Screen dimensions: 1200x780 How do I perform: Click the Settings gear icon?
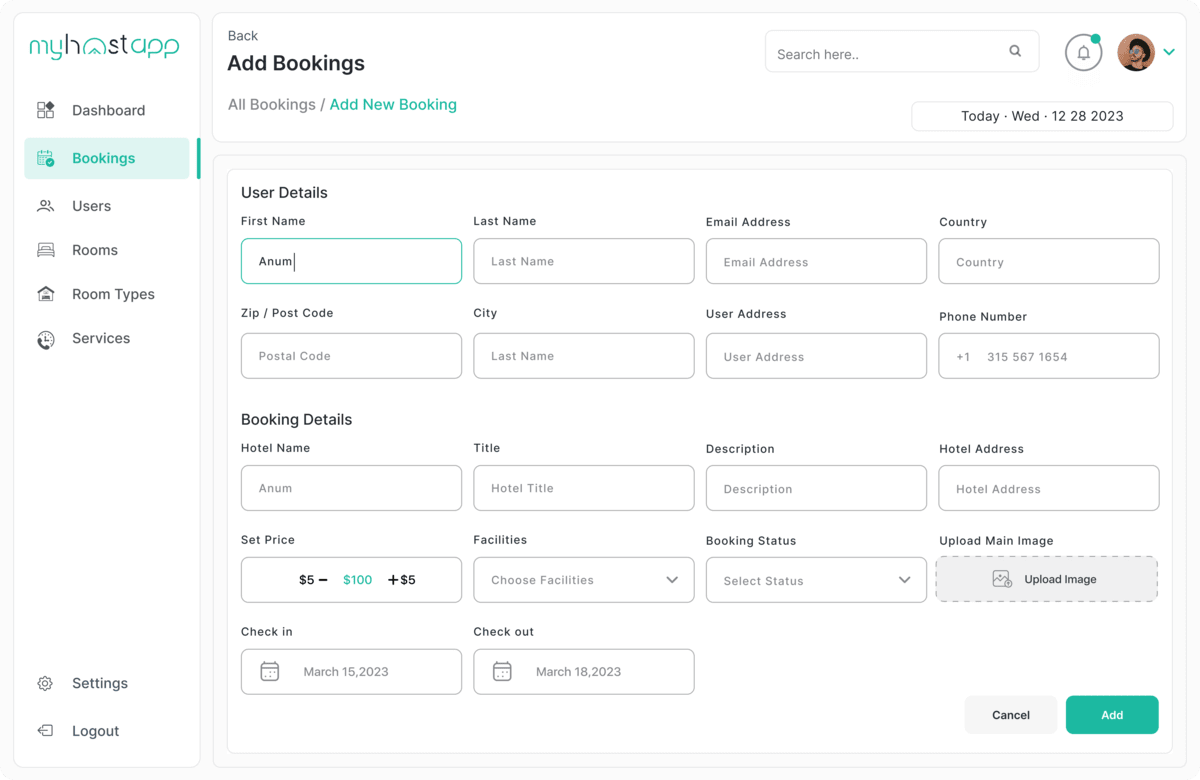pyautogui.click(x=45, y=684)
